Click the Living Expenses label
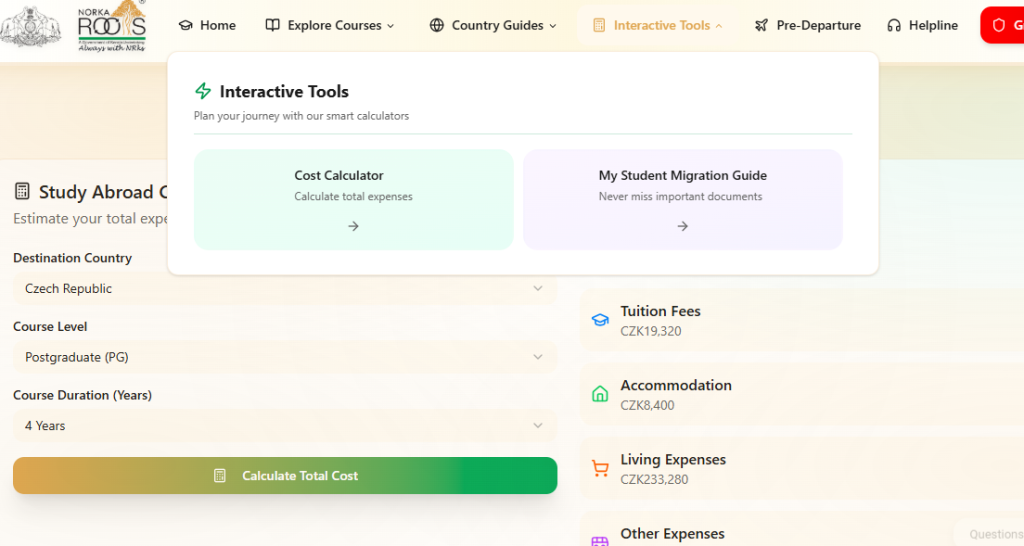This screenshot has width=1024, height=546. click(673, 459)
